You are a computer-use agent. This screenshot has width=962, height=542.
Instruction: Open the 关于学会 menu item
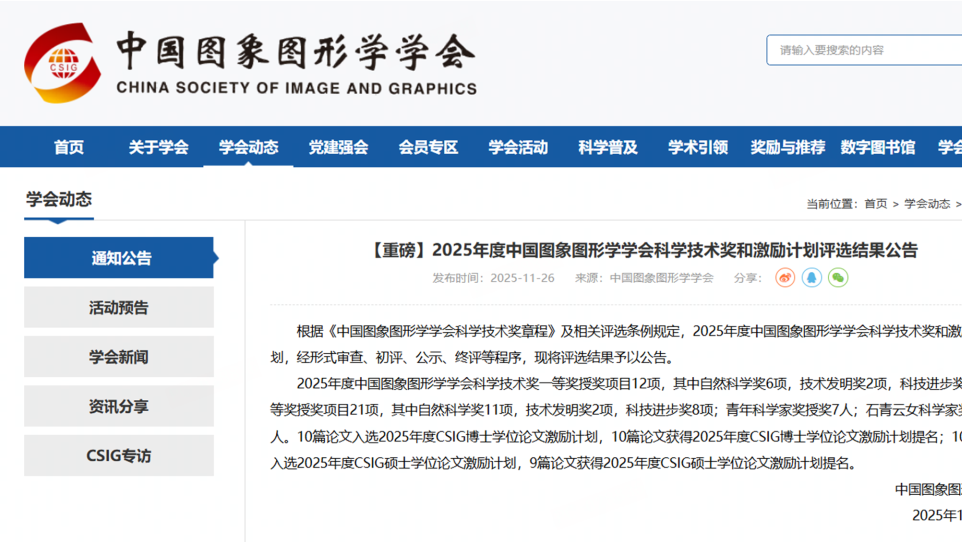[158, 147]
